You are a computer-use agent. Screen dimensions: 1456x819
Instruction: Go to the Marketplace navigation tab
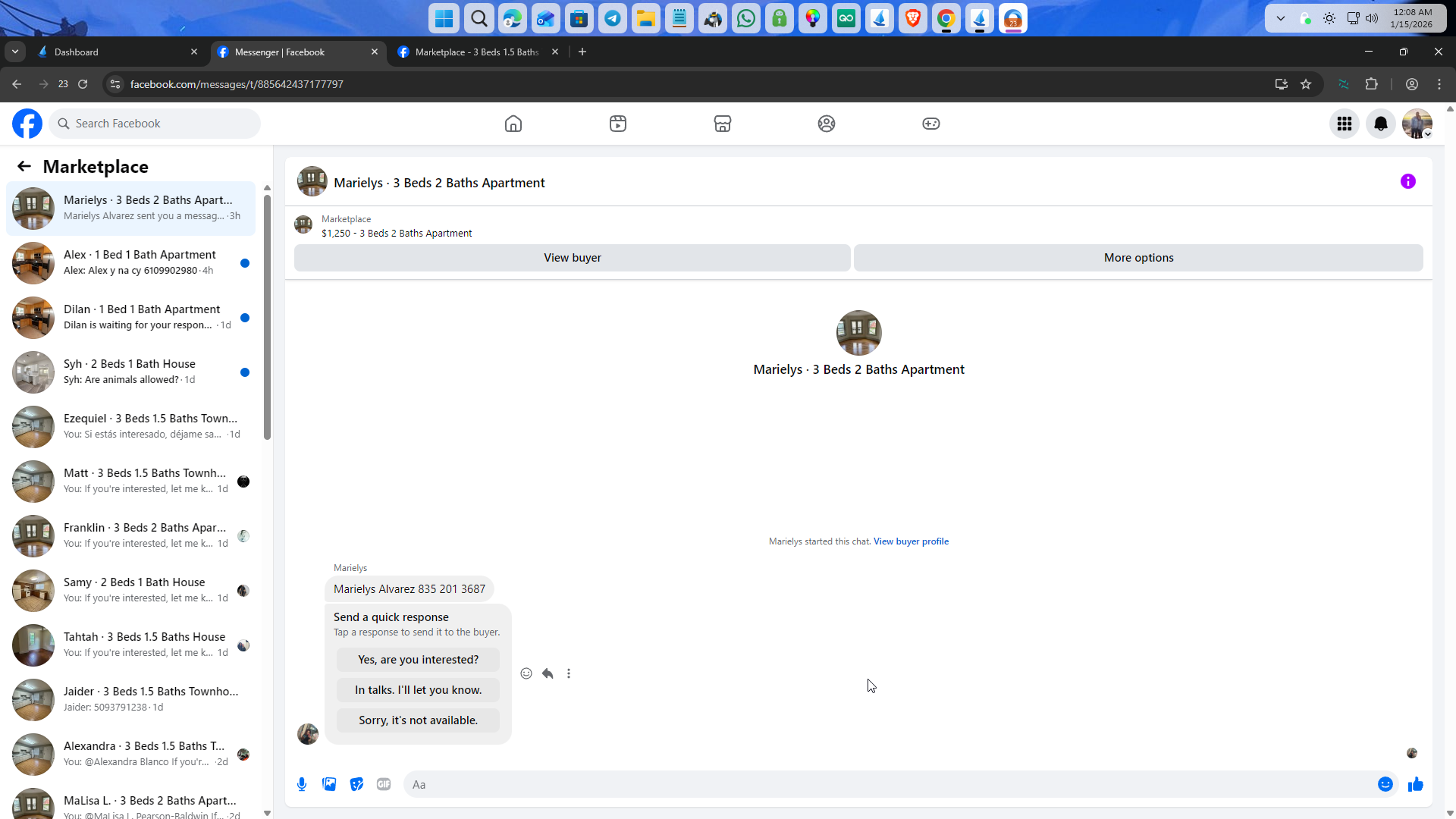pos(722,124)
